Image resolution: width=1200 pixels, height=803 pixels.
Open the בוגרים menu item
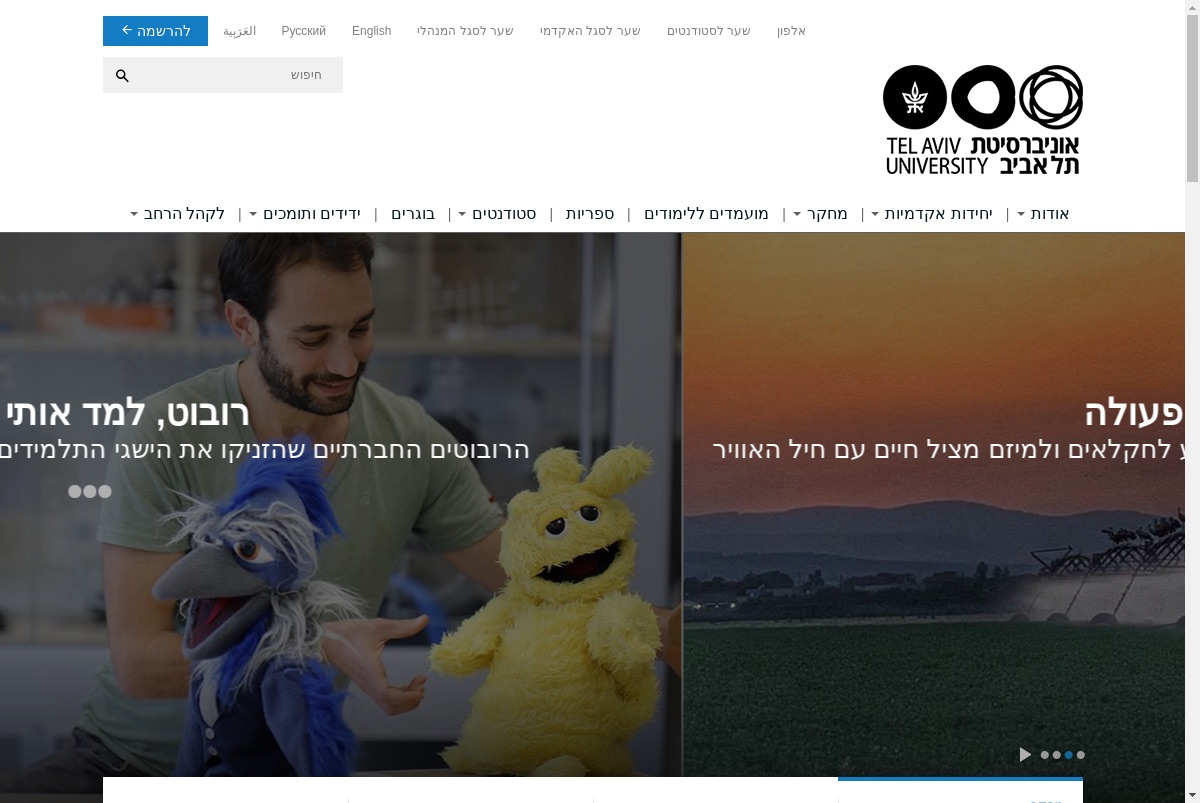tap(413, 213)
